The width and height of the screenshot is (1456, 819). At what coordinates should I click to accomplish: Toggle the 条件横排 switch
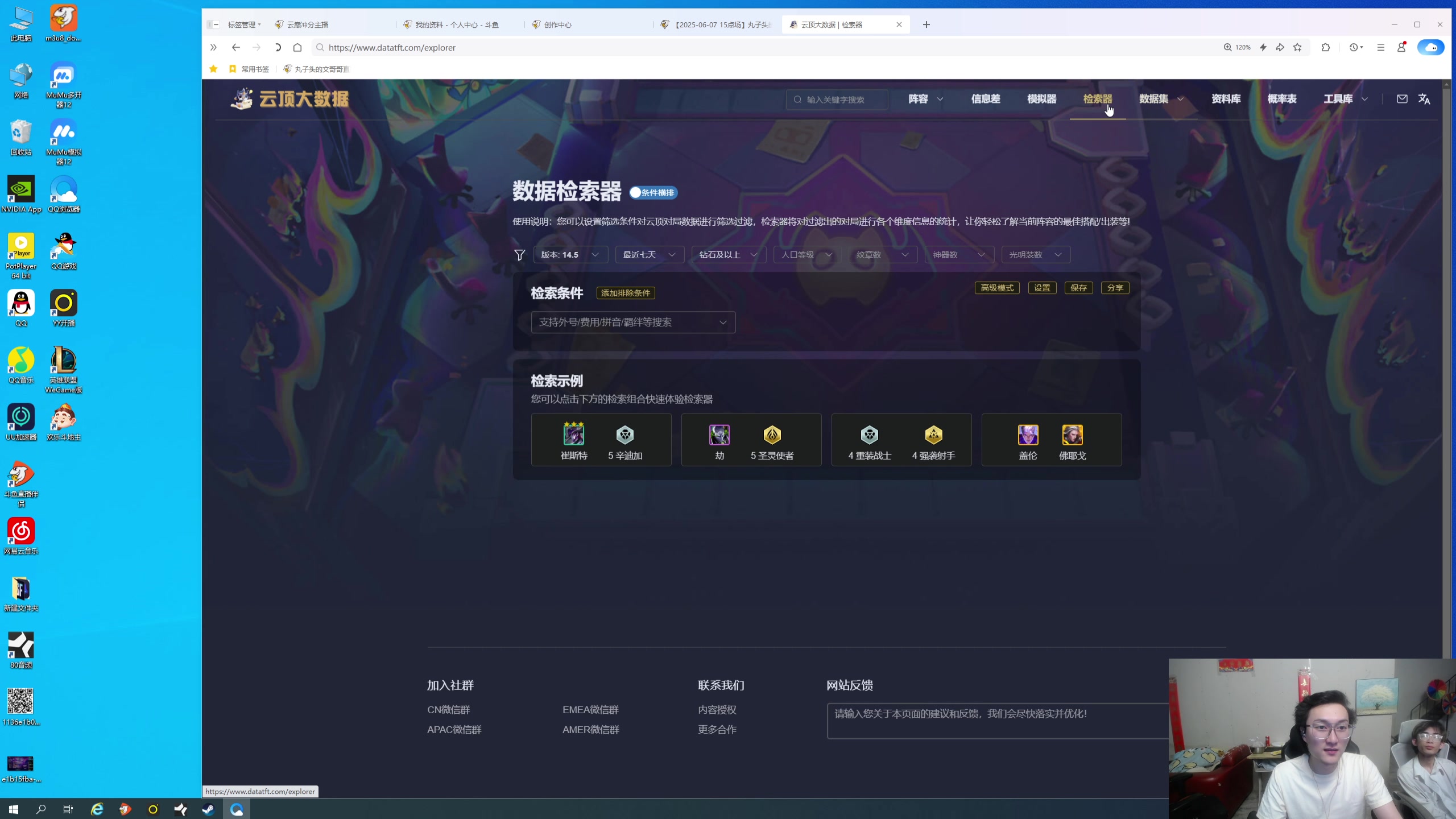coord(653,193)
